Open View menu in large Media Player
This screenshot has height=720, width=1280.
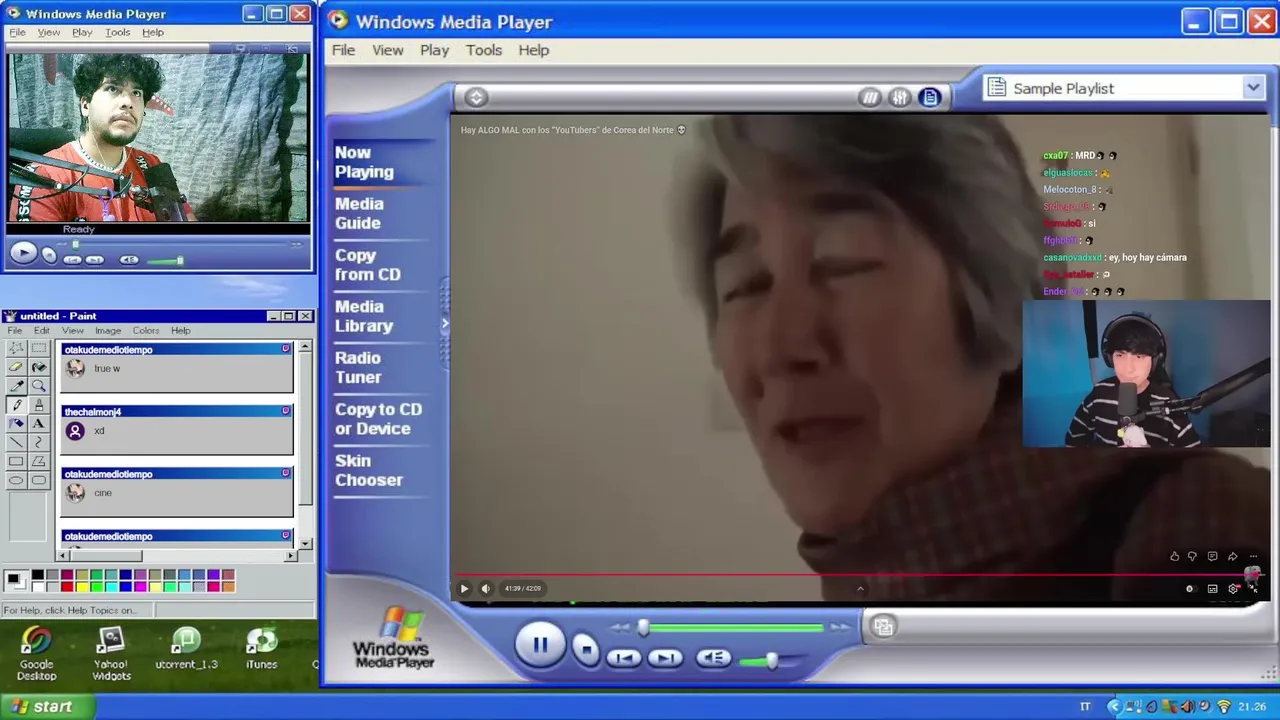pyautogui.click(x=388, y=50)
